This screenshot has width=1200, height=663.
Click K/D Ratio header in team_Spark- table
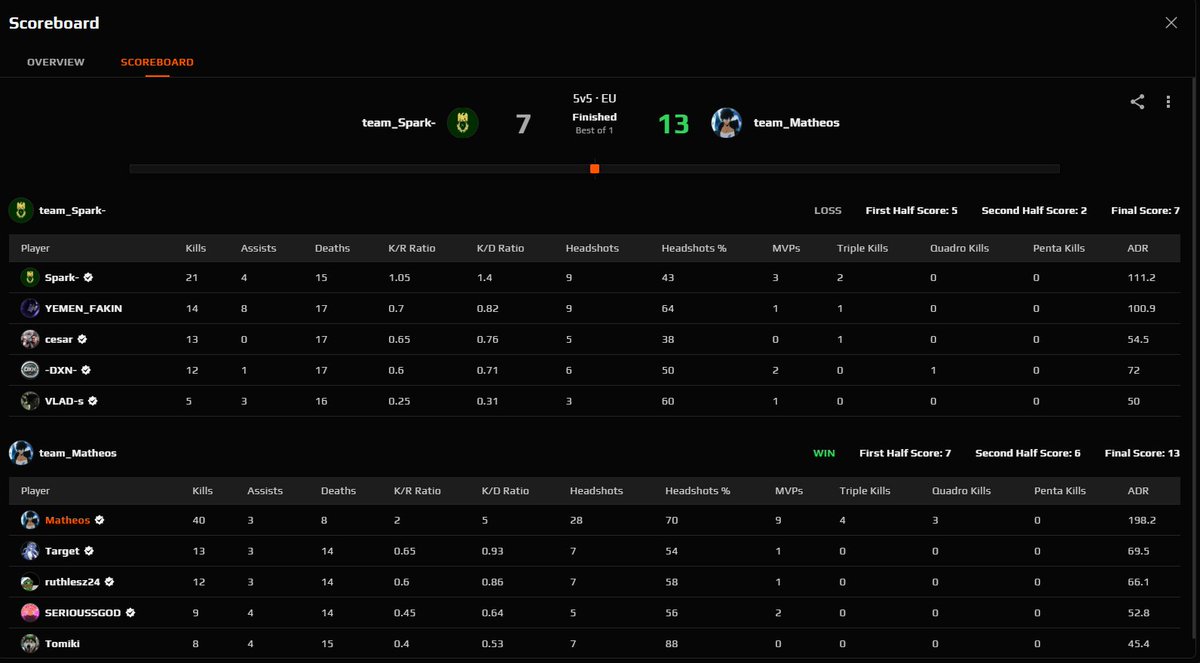tap(501, 248)
